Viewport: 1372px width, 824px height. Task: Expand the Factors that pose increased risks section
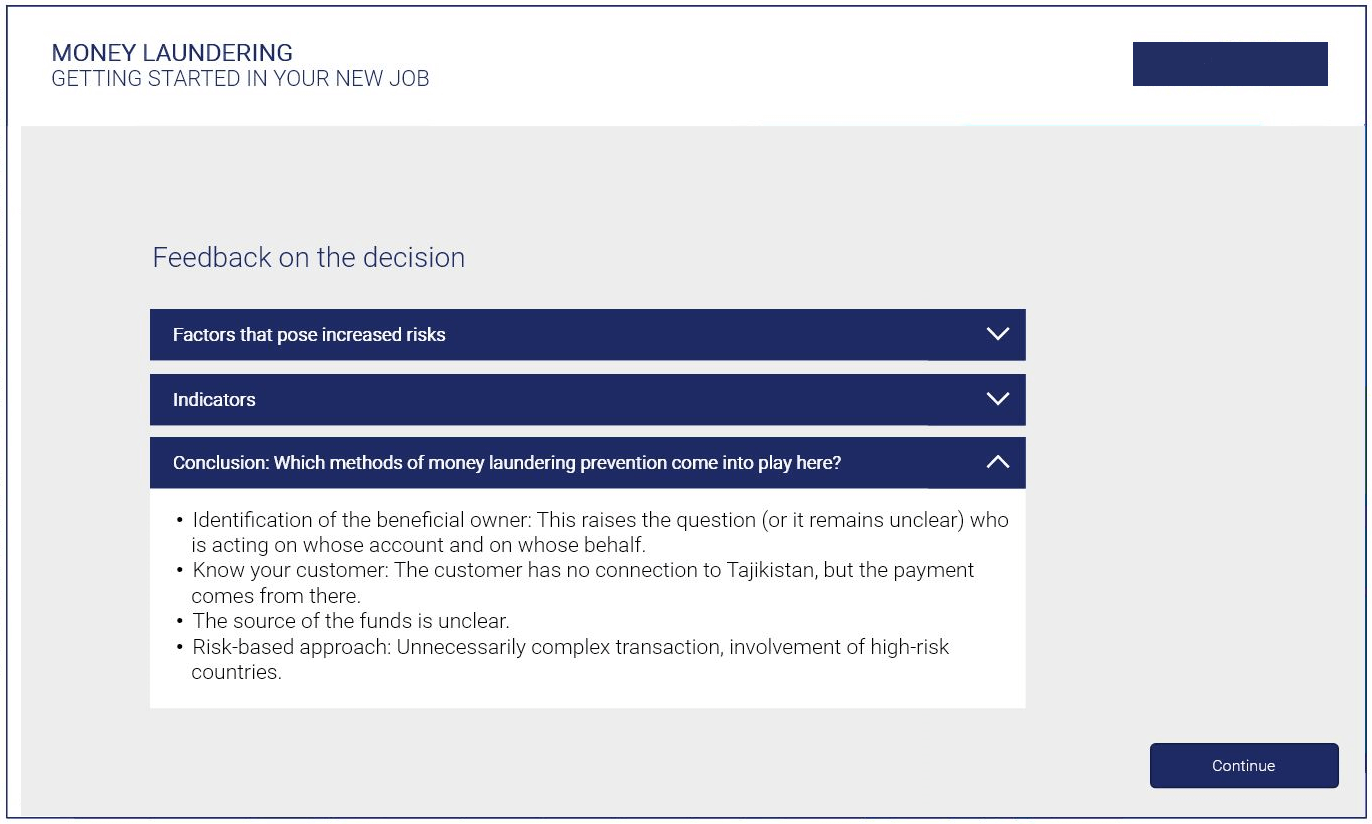[588, 334]
